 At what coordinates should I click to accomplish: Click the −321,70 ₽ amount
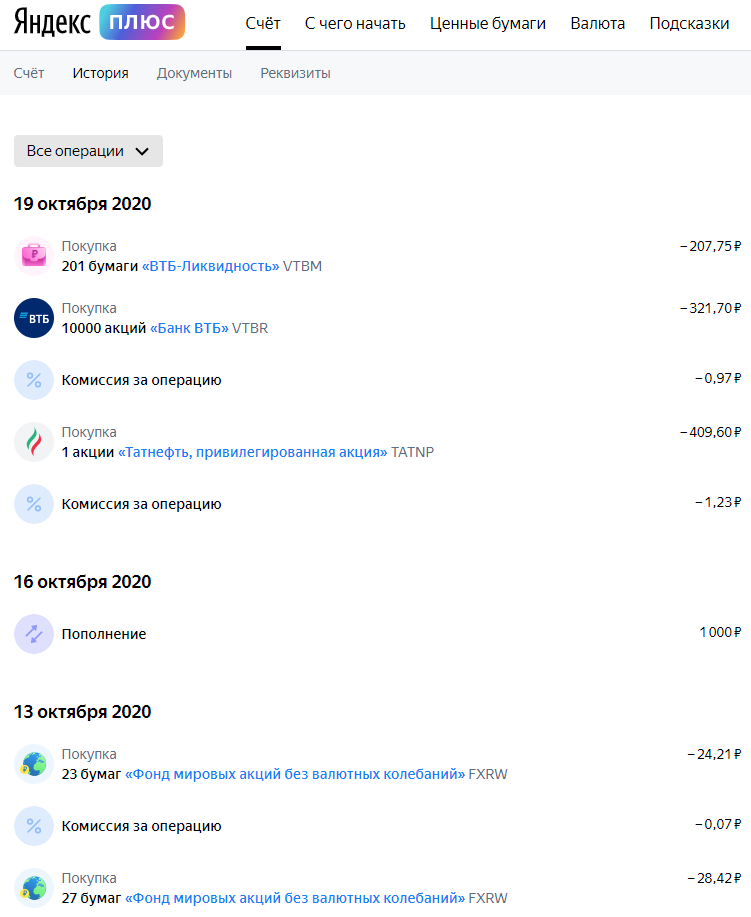coord(710,308)
